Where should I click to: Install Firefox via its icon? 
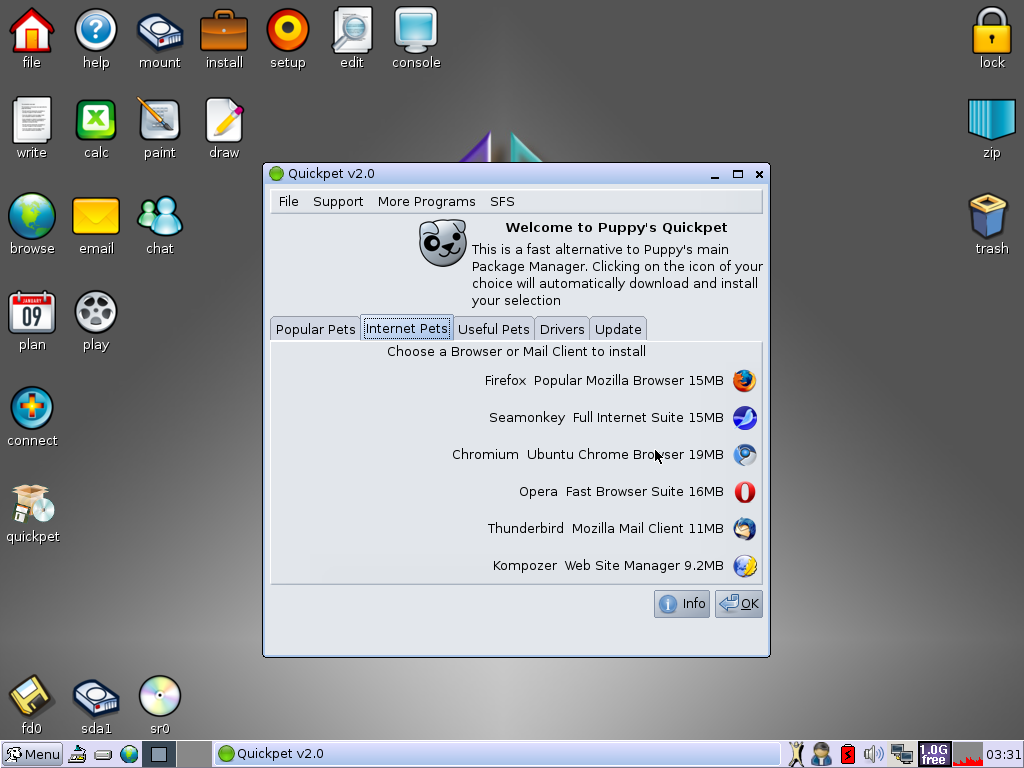[744, 381]
